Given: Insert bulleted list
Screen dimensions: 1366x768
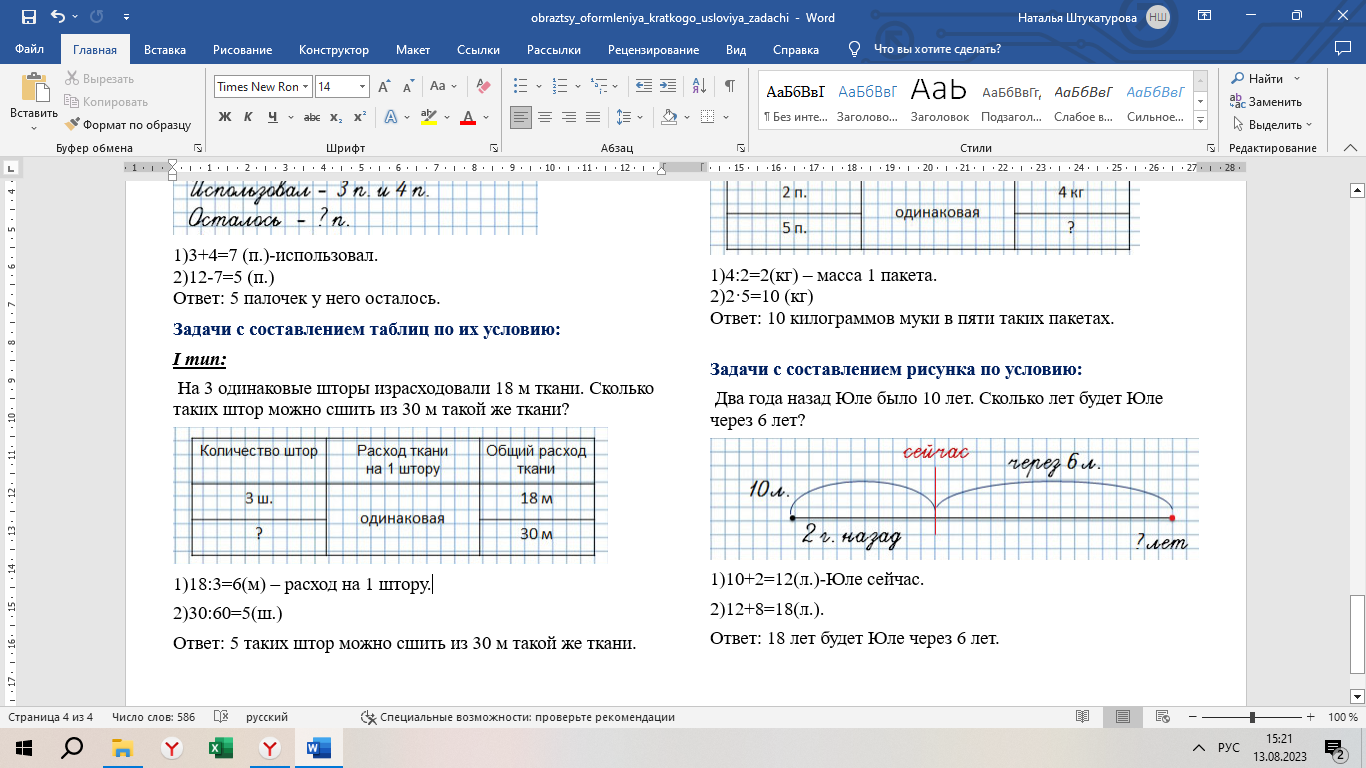Looking at the screenshot, I should coord(520,87).
